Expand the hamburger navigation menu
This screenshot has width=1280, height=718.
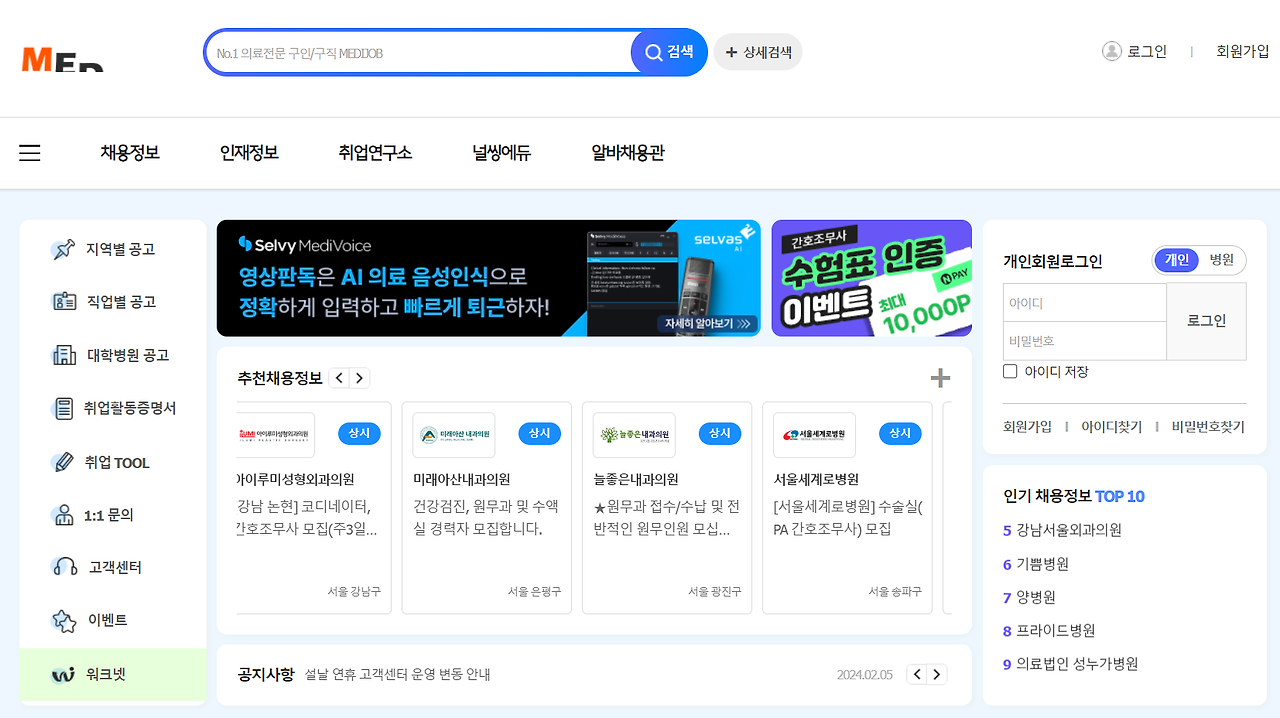(29, 152)
